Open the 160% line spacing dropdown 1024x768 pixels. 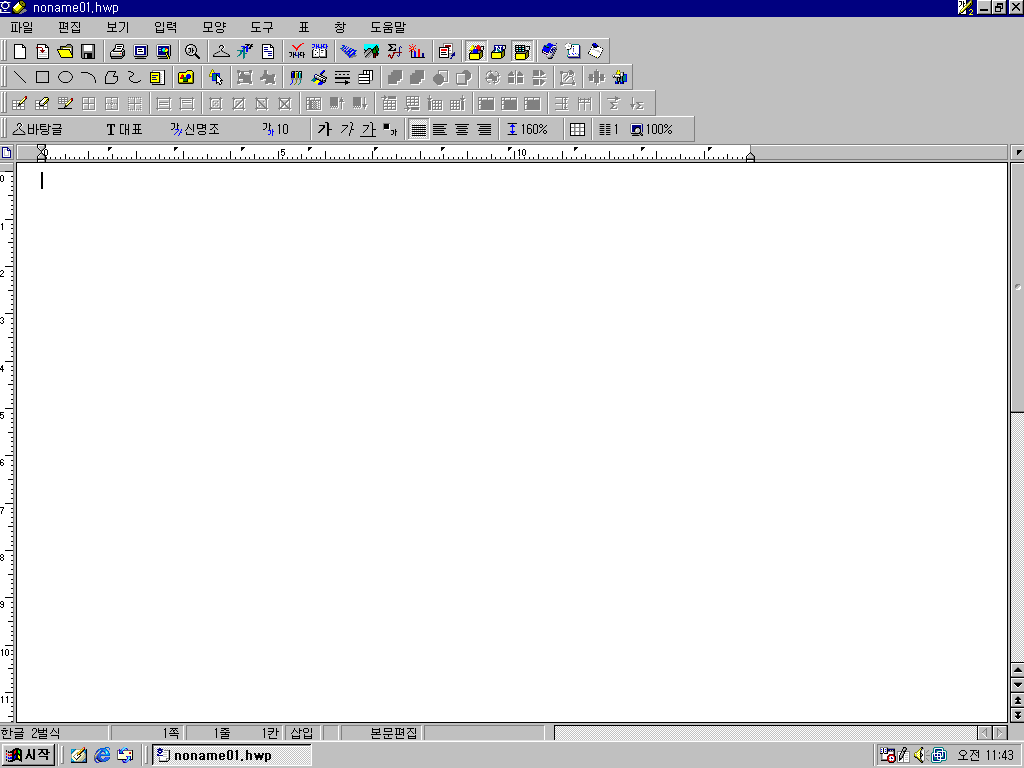(x=528, y=129)
